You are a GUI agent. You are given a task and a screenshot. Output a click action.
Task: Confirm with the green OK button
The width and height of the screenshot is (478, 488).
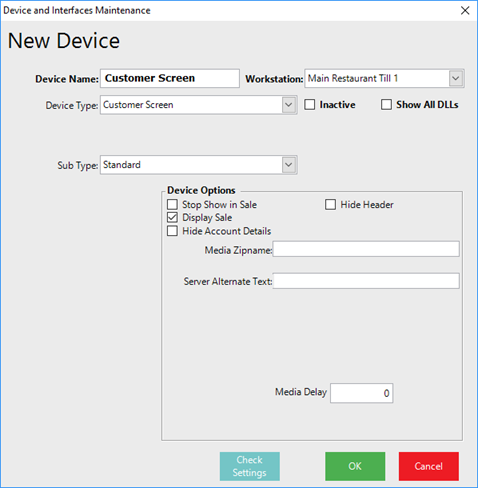coord(355,466)
